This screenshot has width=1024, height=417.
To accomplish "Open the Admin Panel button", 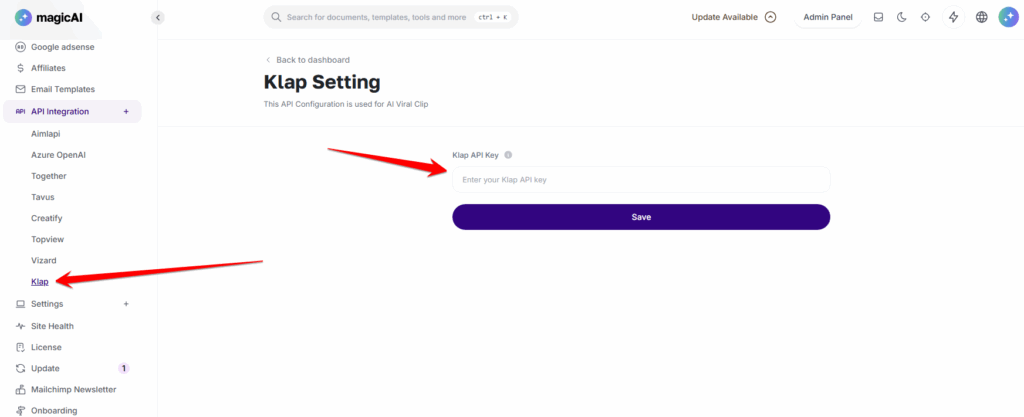I will click(827, 18).
